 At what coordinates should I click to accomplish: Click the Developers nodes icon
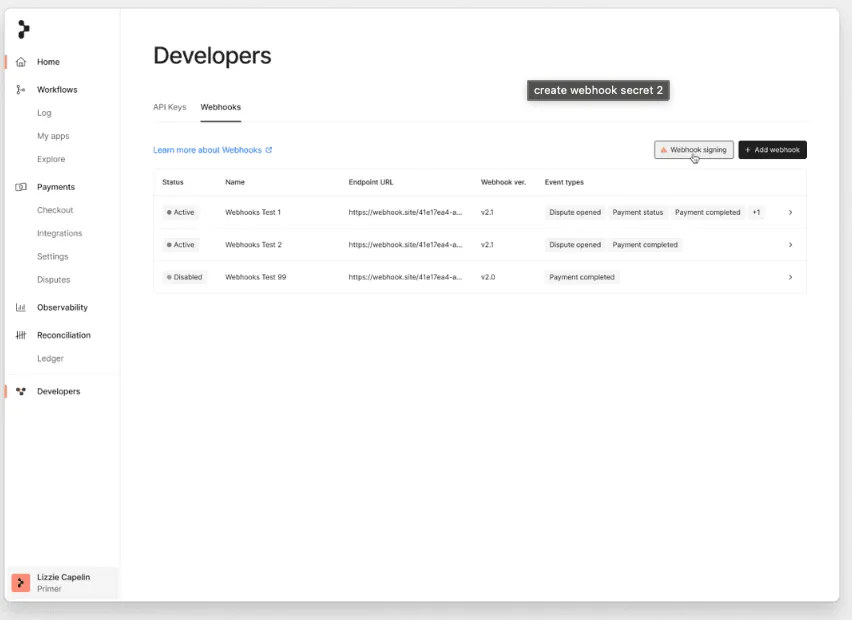pyautogui.click(x=21, y=391)
